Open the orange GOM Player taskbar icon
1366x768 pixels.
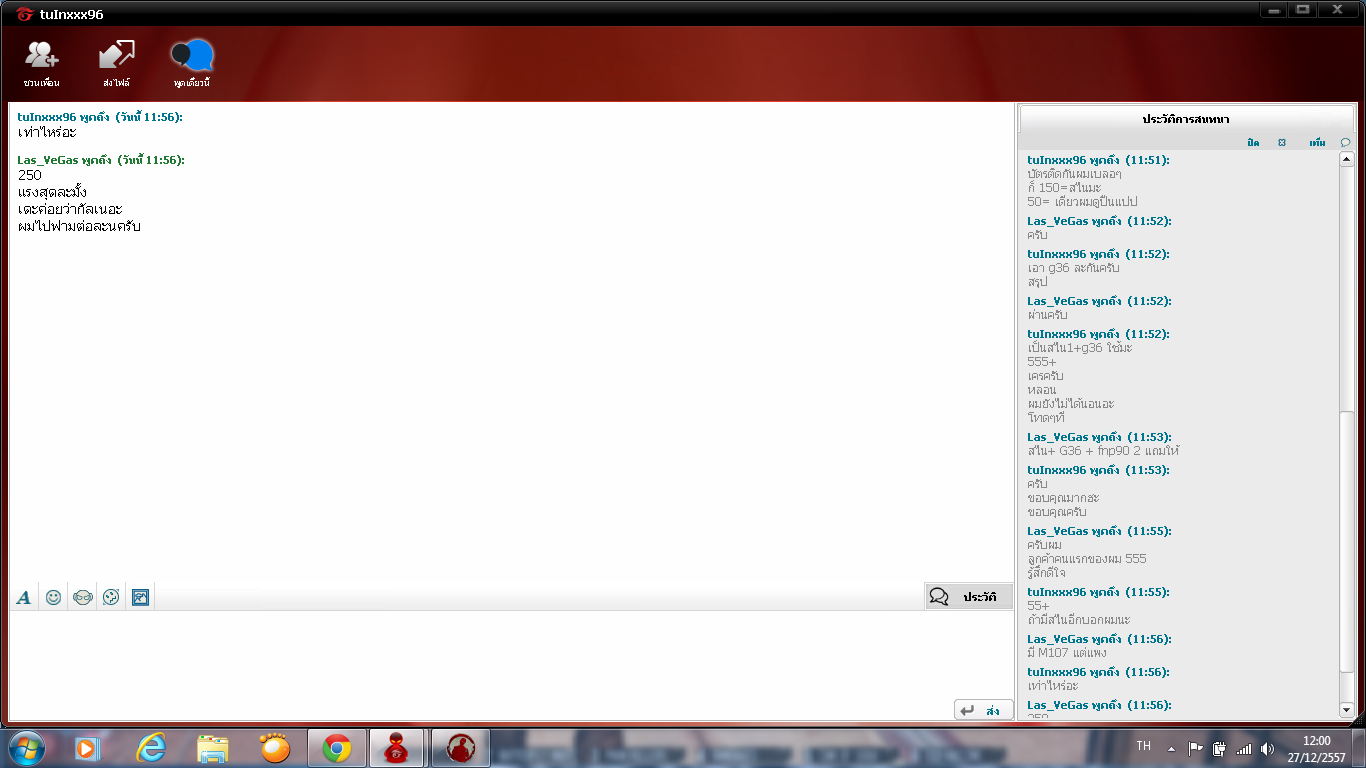(x=274, y=748)
